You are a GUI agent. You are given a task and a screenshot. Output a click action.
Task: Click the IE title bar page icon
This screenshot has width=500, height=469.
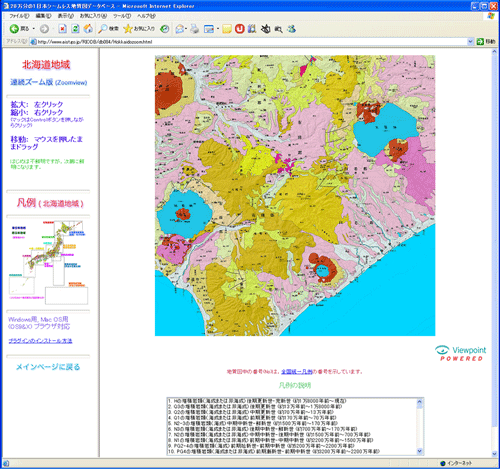(6, 6)
